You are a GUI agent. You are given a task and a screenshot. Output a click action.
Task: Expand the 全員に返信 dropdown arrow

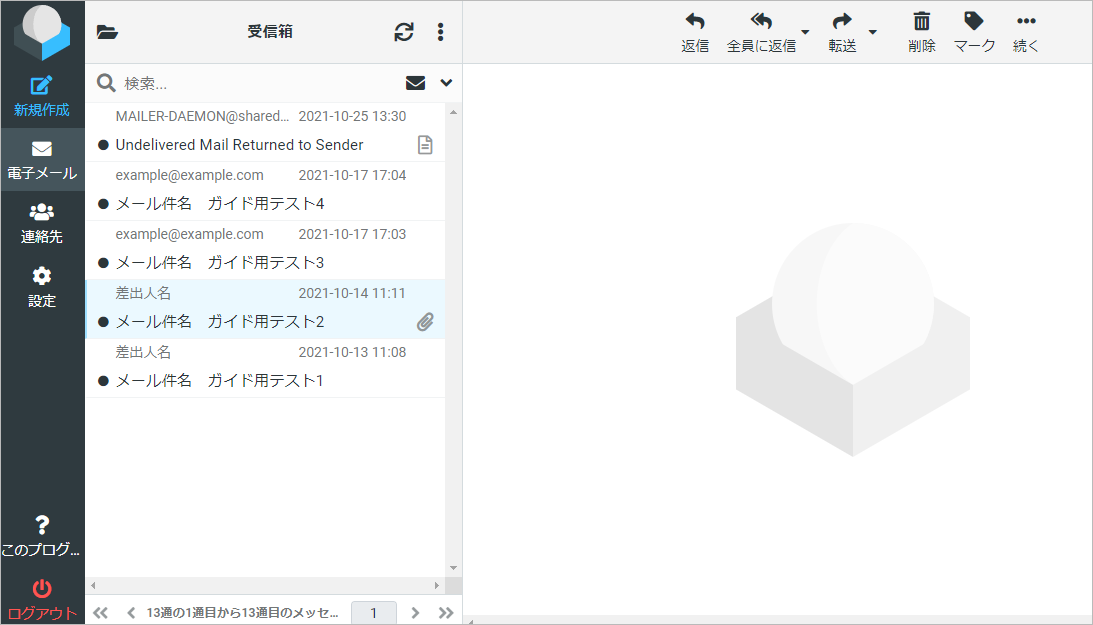(805, 32)
